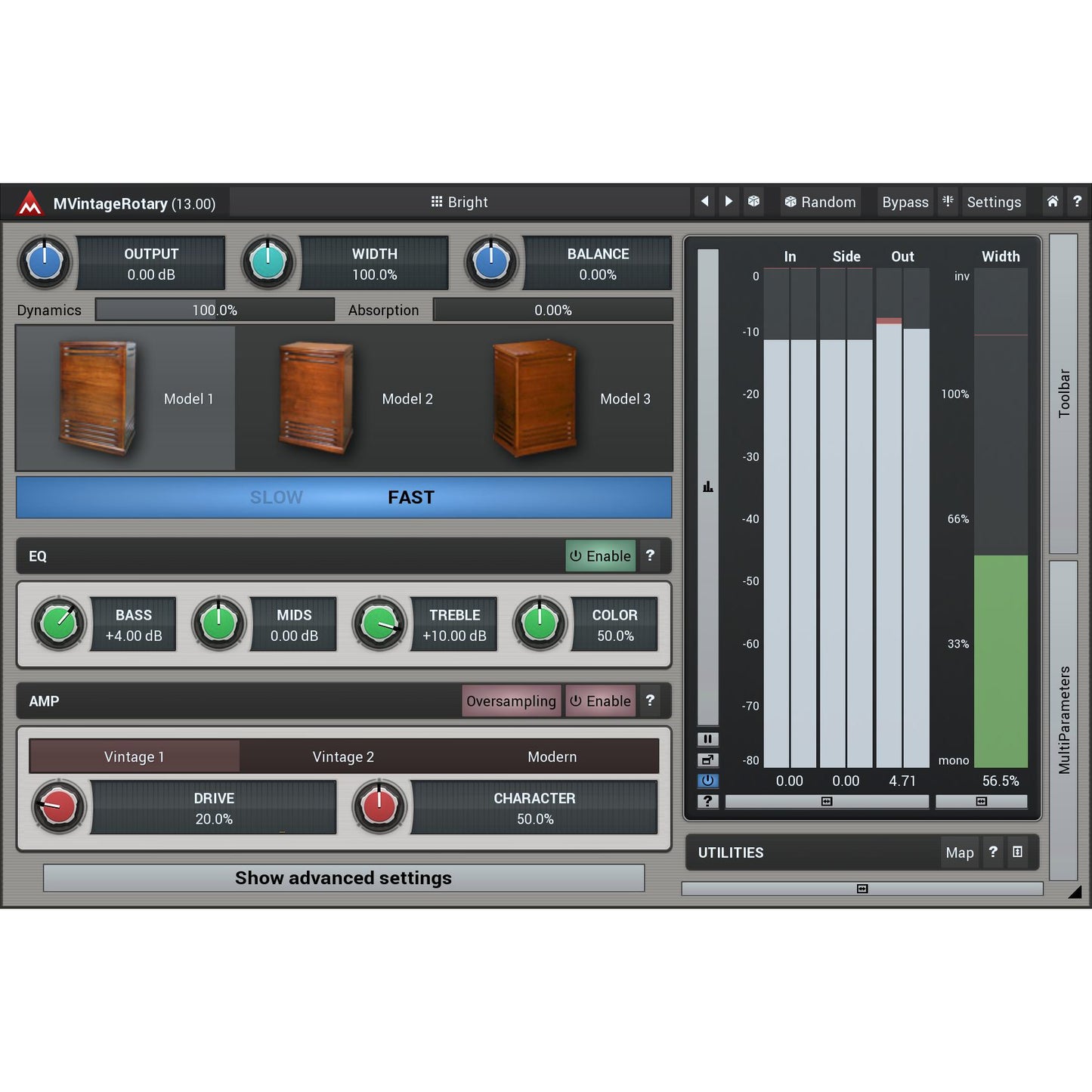Open the Bright preset selector
The height and width of the screenshot is (1092, 1092).
(x=459, y=202)
